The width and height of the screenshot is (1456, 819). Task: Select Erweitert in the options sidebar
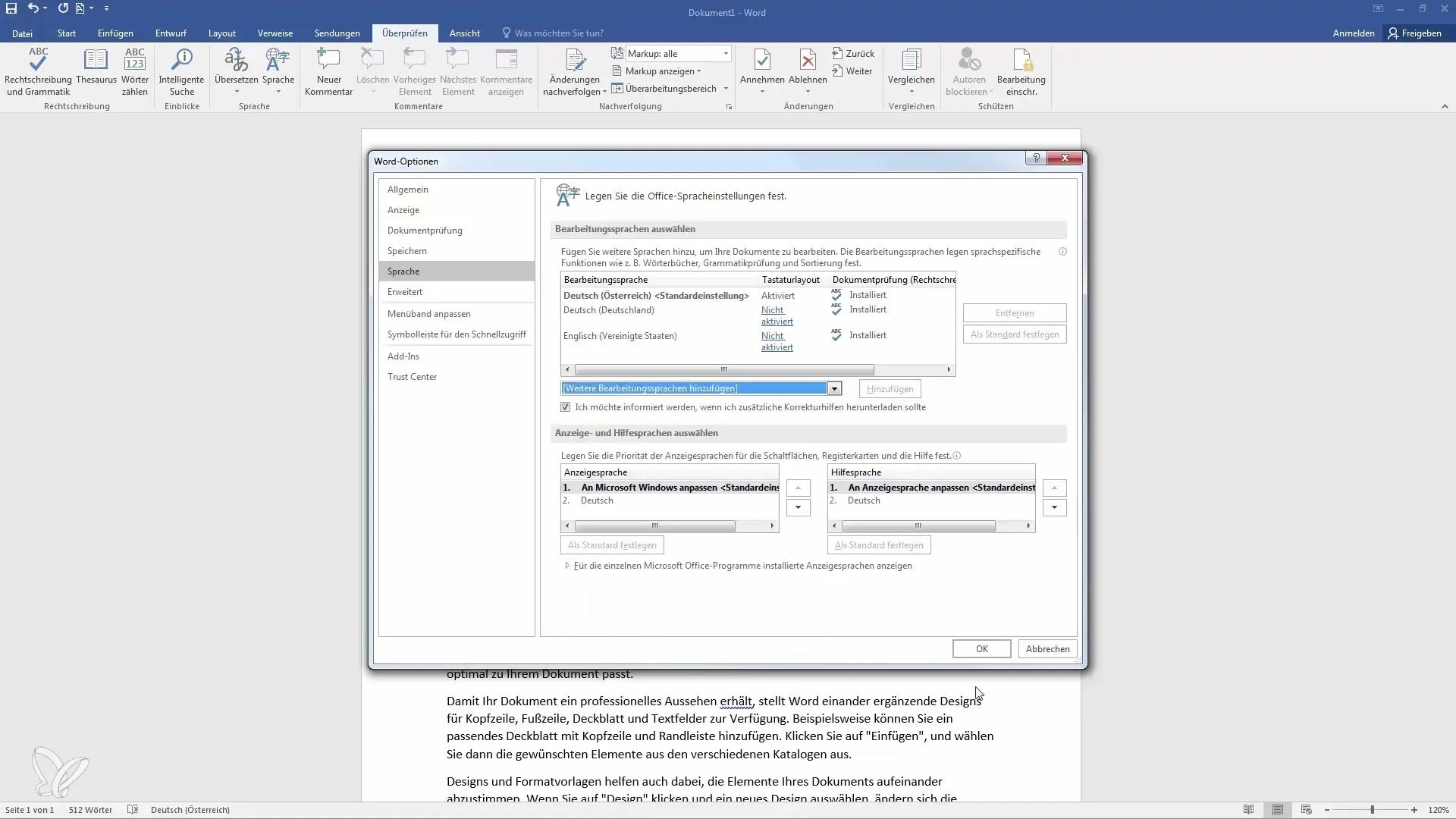457,292
